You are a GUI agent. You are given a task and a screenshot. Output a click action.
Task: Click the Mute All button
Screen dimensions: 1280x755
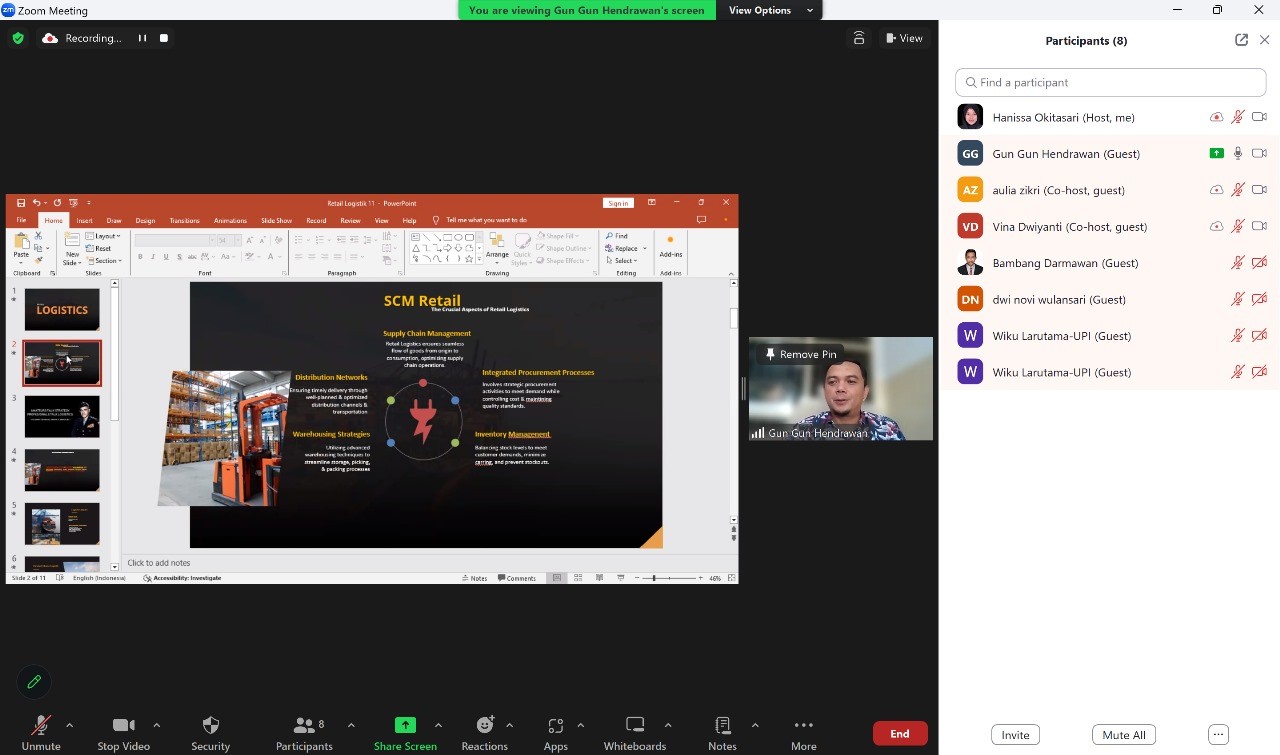click(x=1124, y=735)
